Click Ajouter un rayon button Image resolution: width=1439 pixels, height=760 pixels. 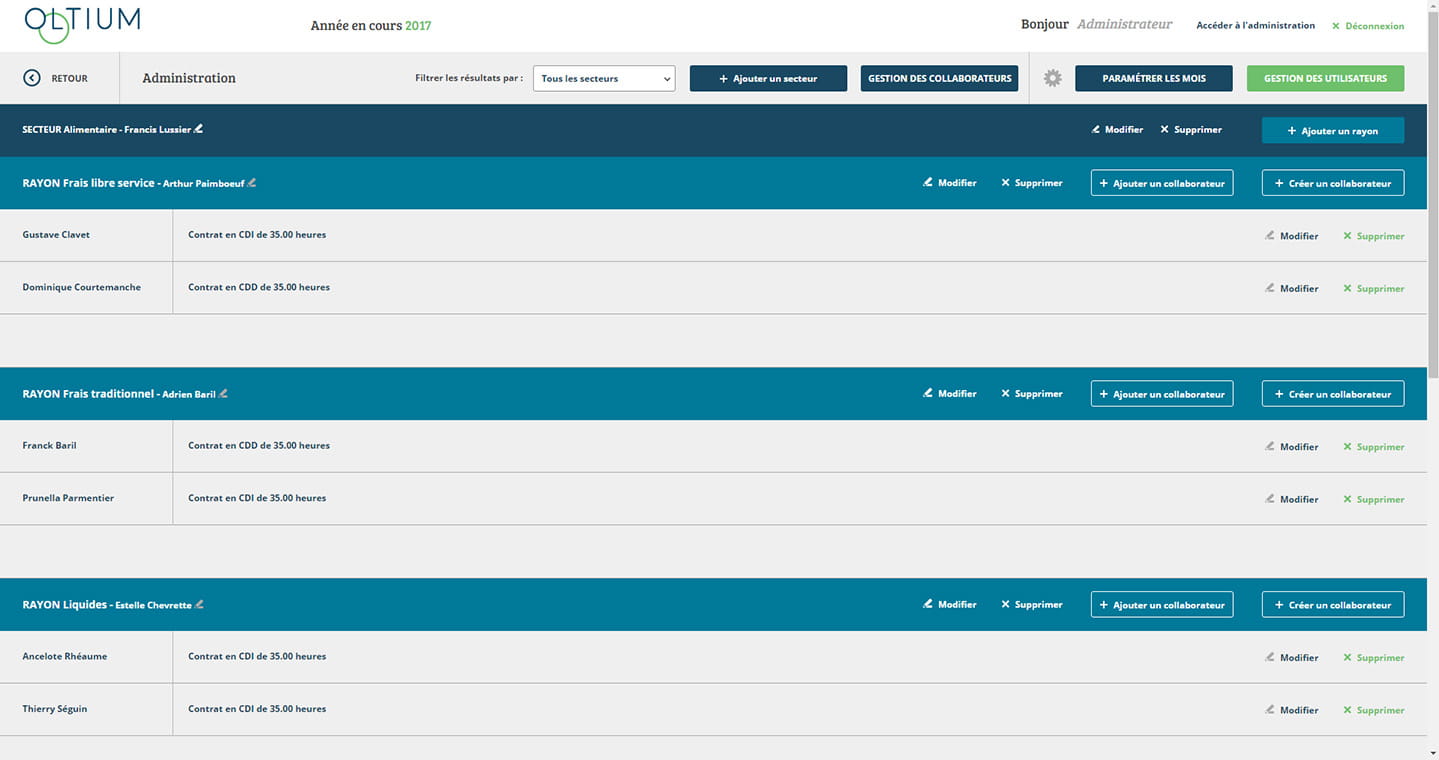pos(1333,131)
